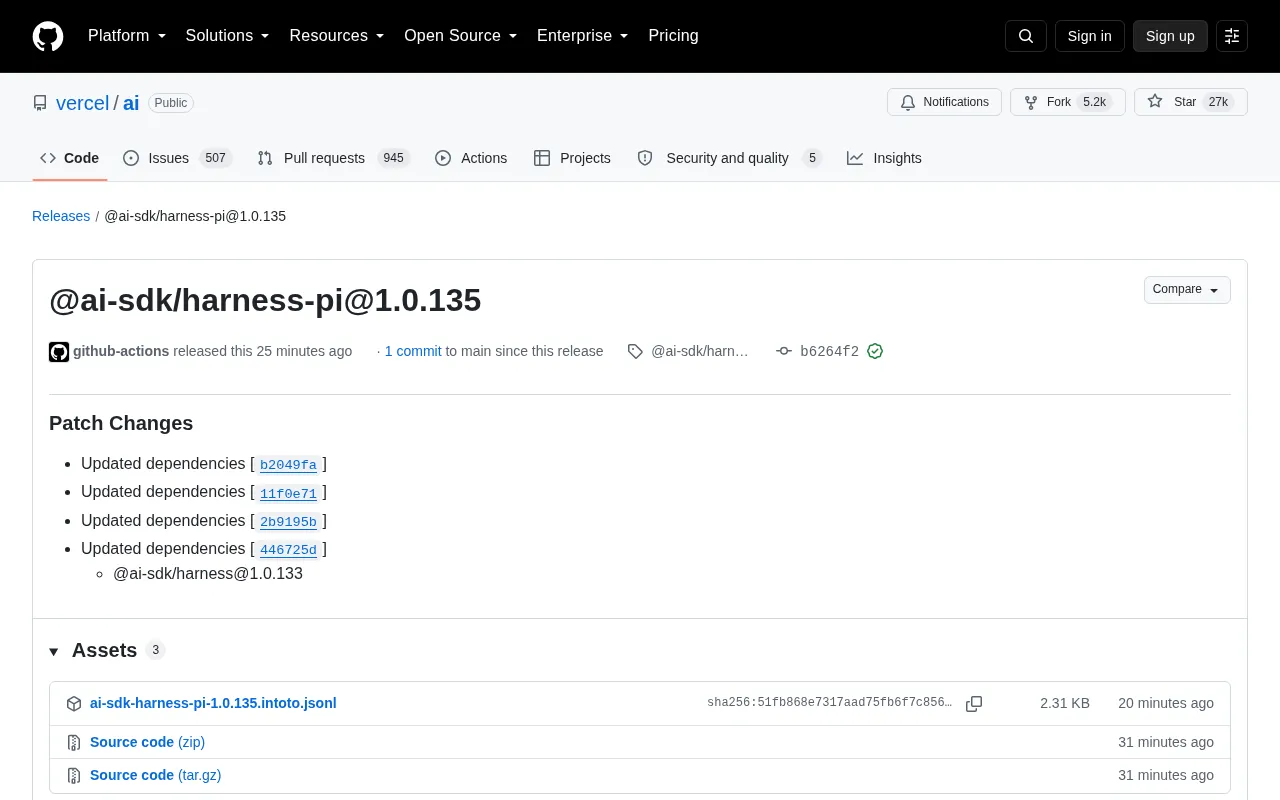The width and height of the screenshot is (1280, 800).
Task: Open Security and quality tab
Action: click(x=729, y=158)
